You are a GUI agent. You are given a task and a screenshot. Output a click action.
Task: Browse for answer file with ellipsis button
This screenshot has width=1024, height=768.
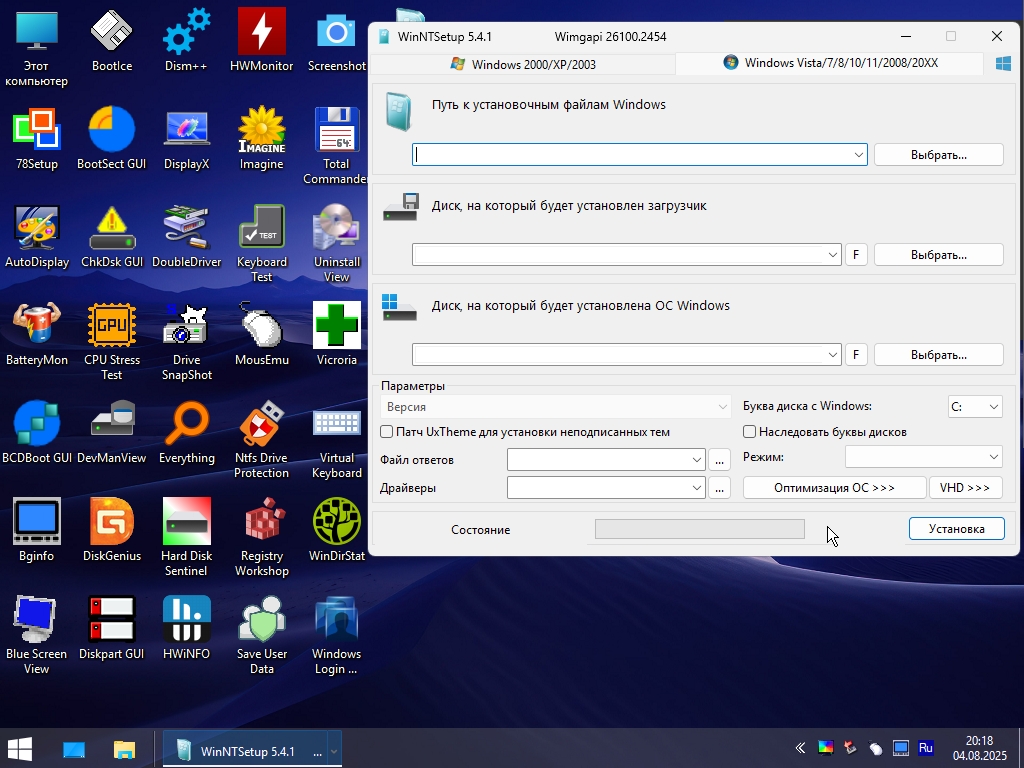click(719, 459)
